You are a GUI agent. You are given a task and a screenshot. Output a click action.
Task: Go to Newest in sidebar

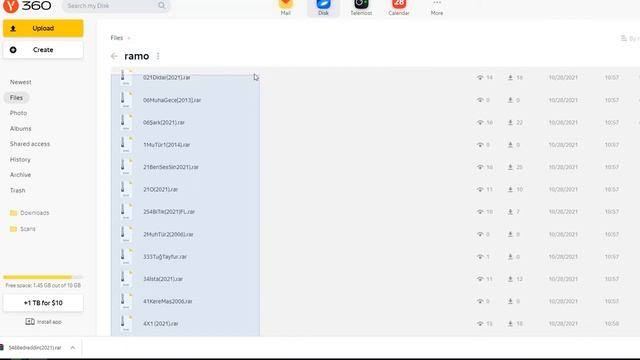[20, 82]
